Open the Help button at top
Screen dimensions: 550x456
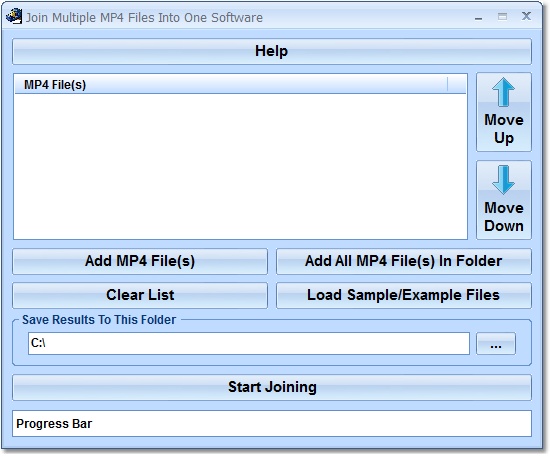point(272,51)
